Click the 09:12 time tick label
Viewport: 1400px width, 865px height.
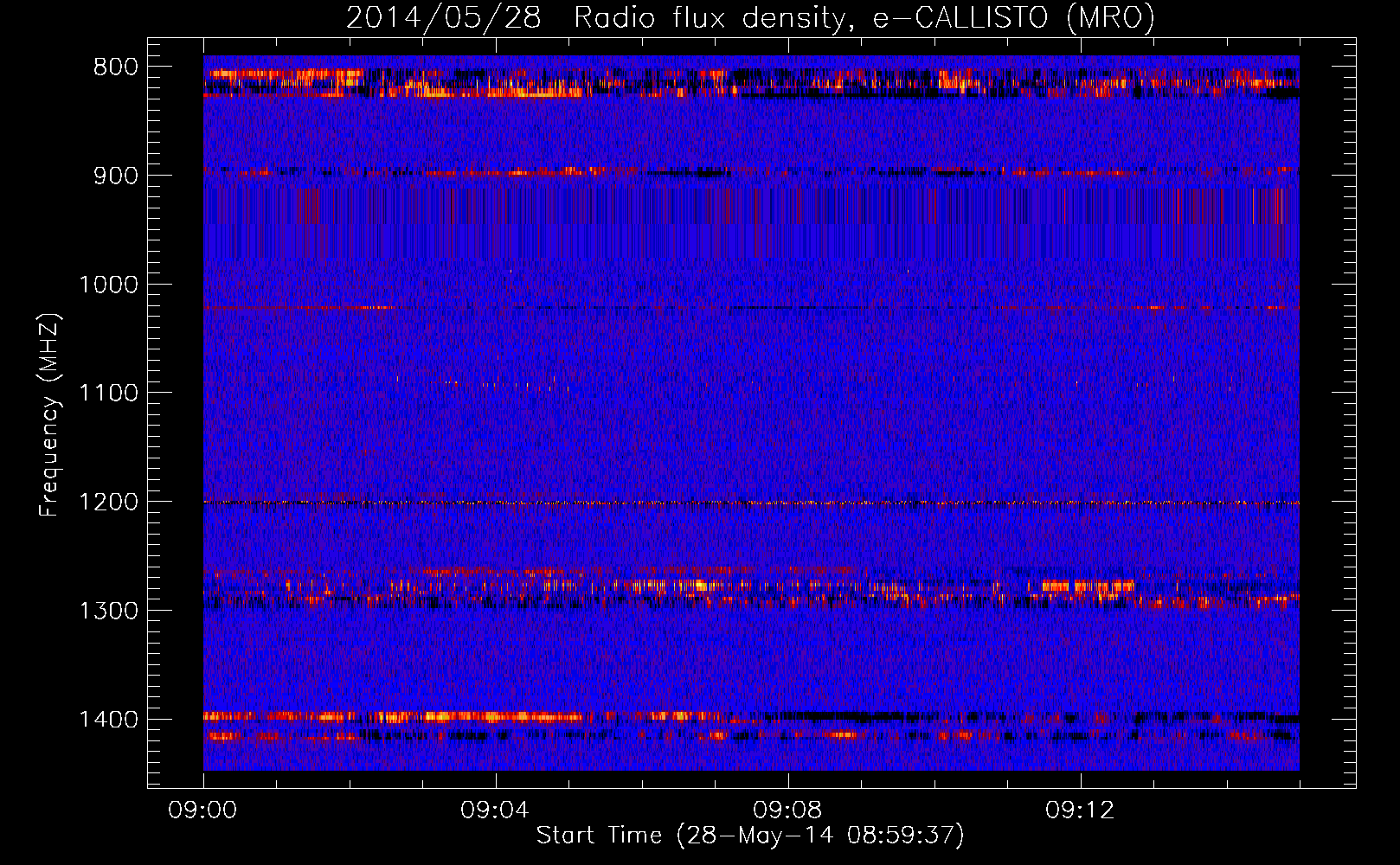[x=1081, y=811]
